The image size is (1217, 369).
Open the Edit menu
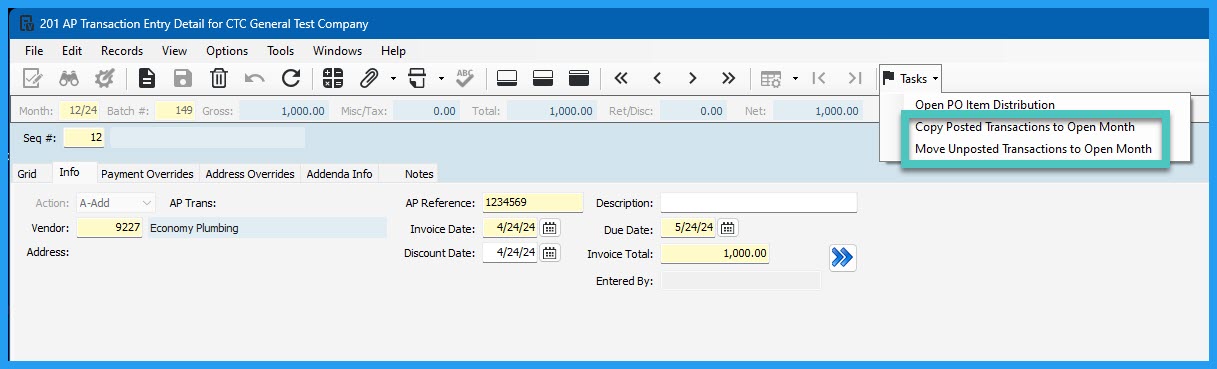72,50
